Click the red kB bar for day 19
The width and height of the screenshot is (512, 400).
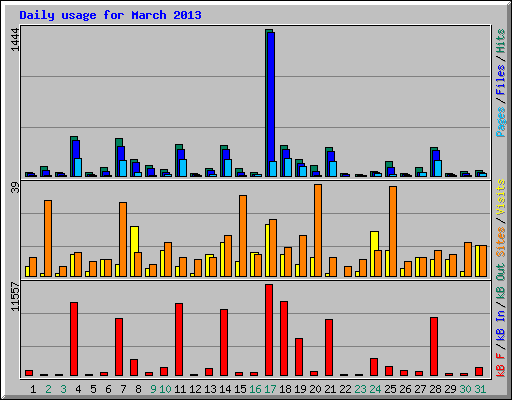click(299, 357)
